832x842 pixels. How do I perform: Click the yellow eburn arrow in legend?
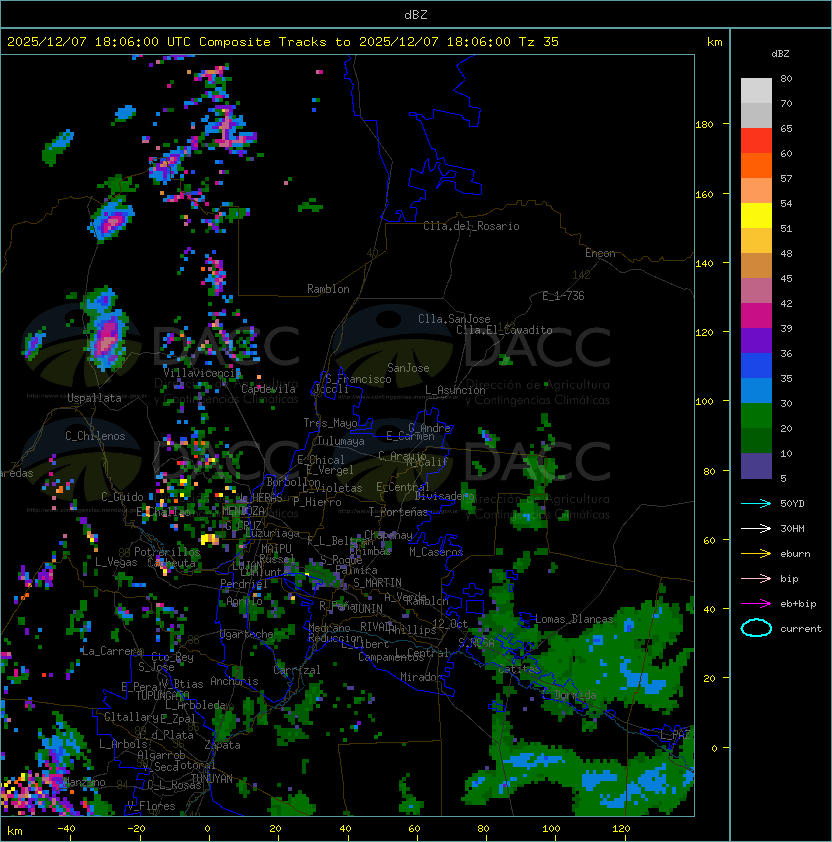point(756,554)
